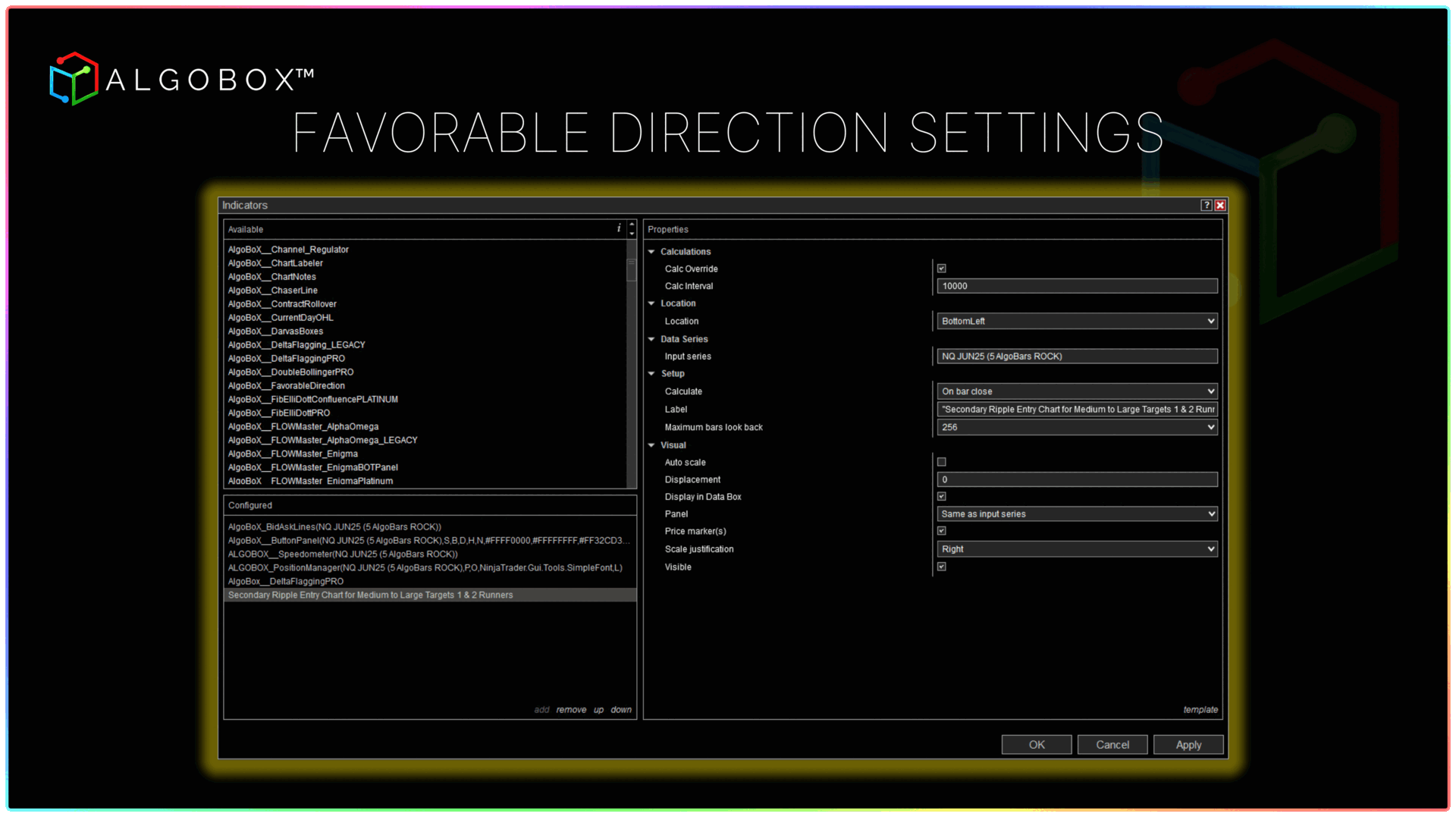
Task: Toggle the Visible checkbox
Action: 942,567
